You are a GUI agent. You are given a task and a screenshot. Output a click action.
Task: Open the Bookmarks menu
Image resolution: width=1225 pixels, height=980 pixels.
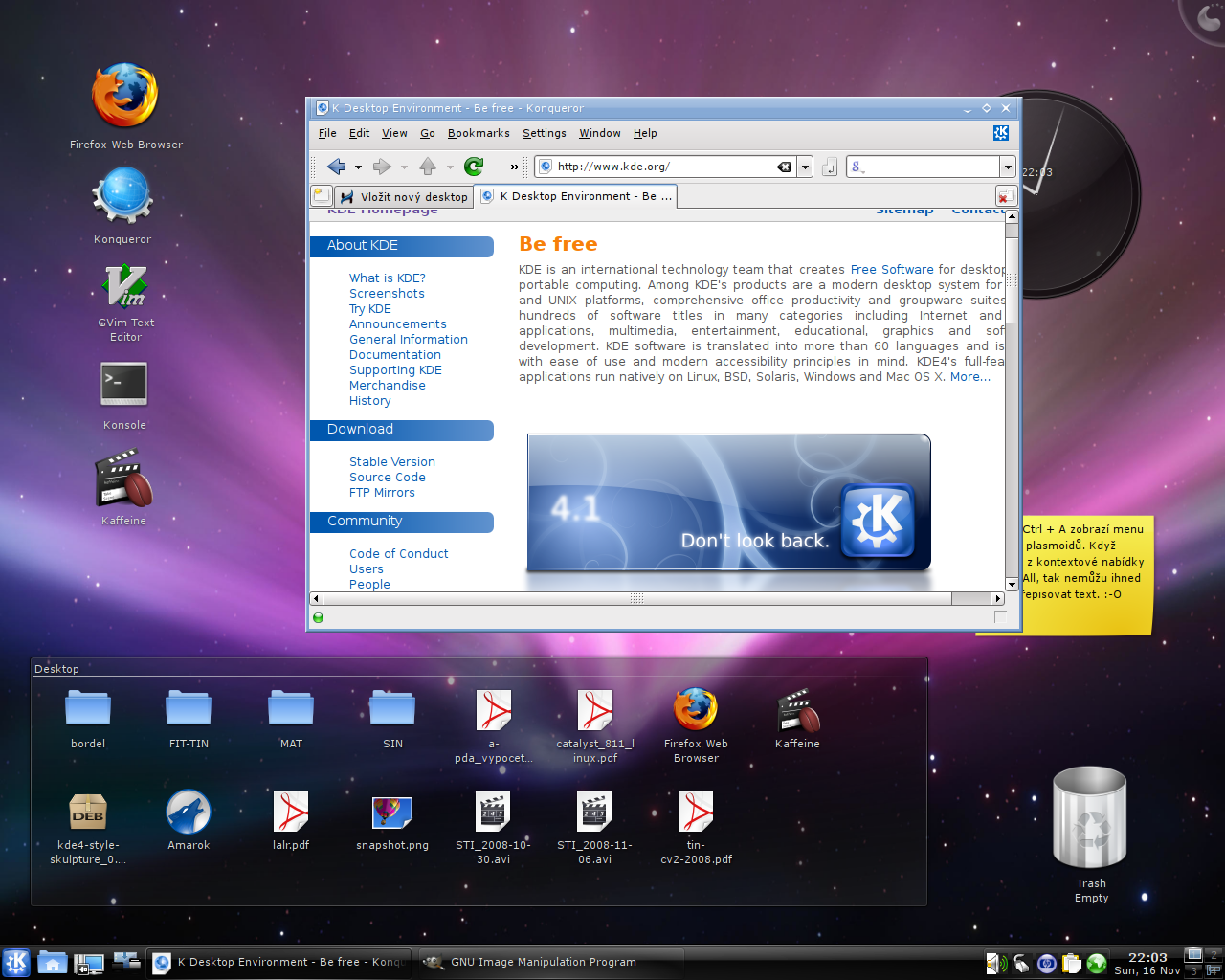coord(479,133)
